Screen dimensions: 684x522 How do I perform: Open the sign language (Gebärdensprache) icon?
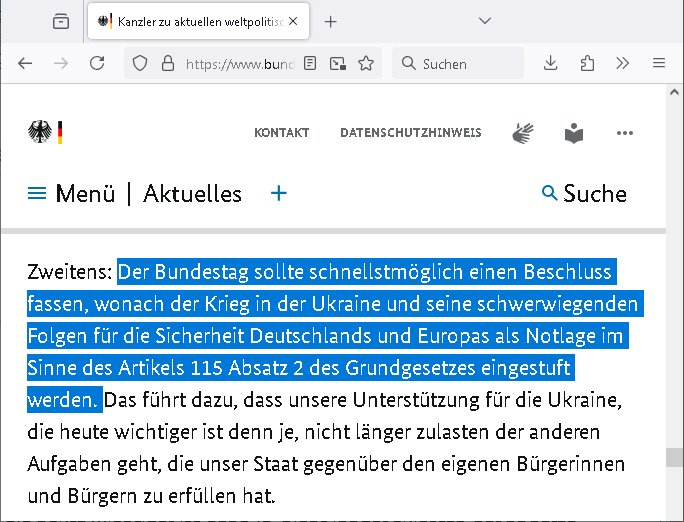(x=523, y=133)
